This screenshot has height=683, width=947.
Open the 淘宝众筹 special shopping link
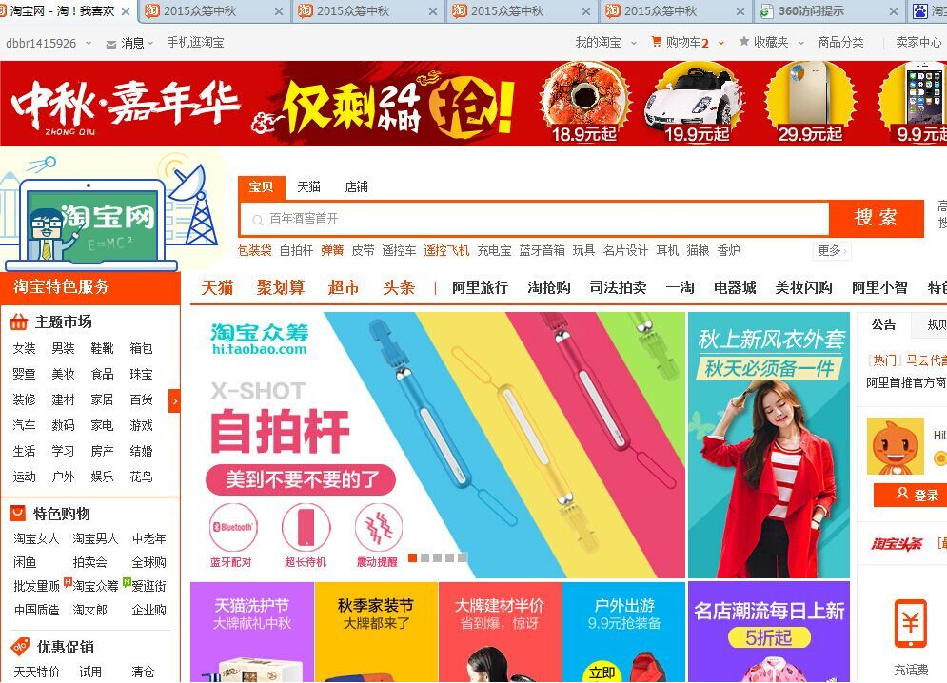coord(95,586)
